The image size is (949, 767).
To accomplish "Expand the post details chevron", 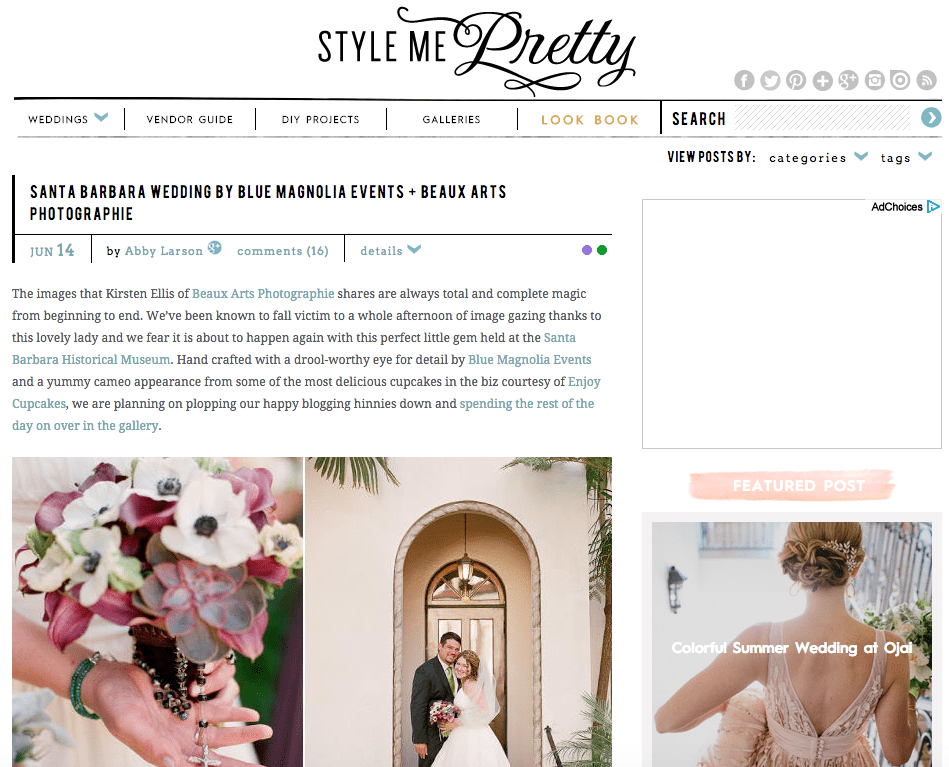I will click(415, 249).
